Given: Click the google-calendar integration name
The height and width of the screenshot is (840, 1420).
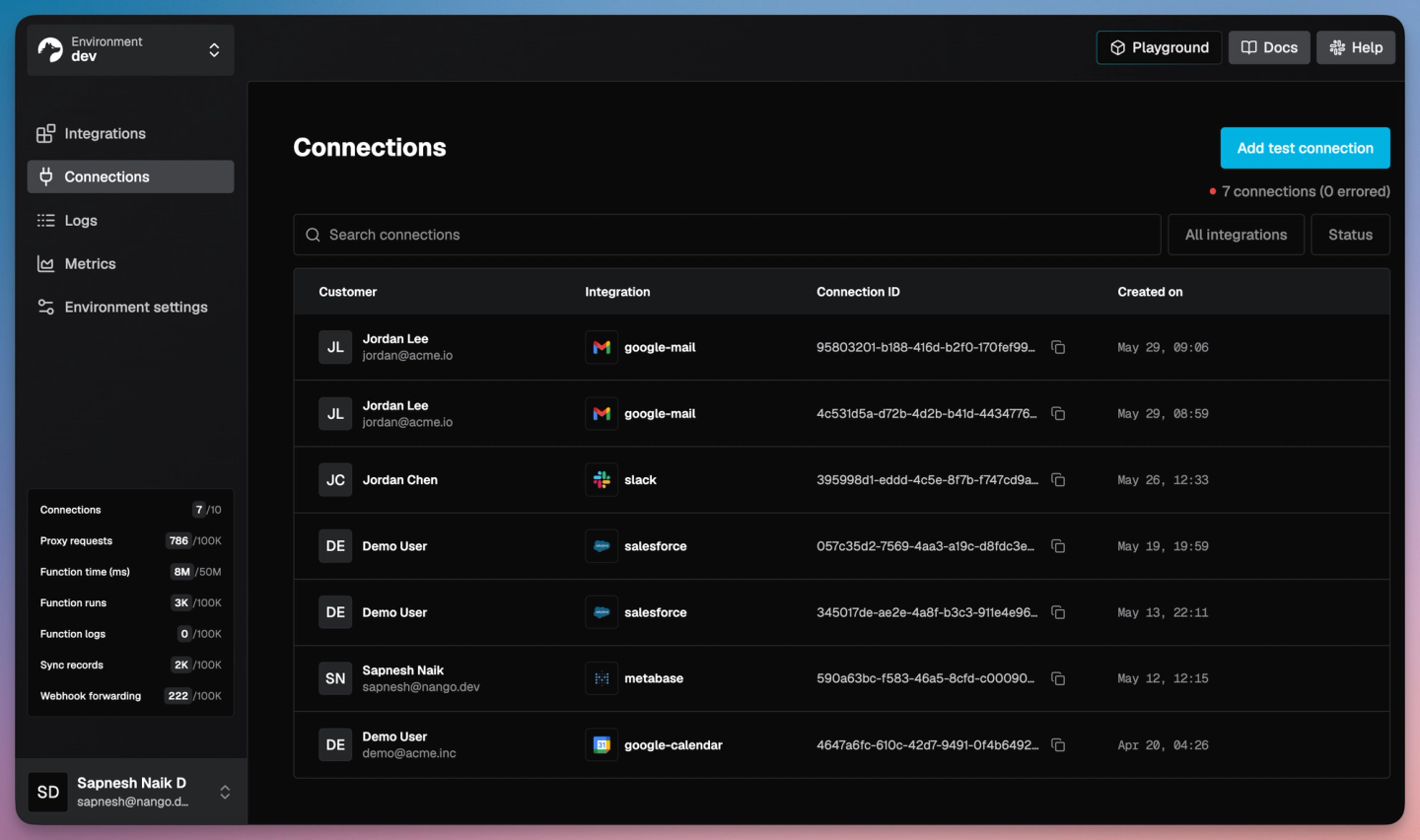Looking at the screenshot, I should (674, 745).
